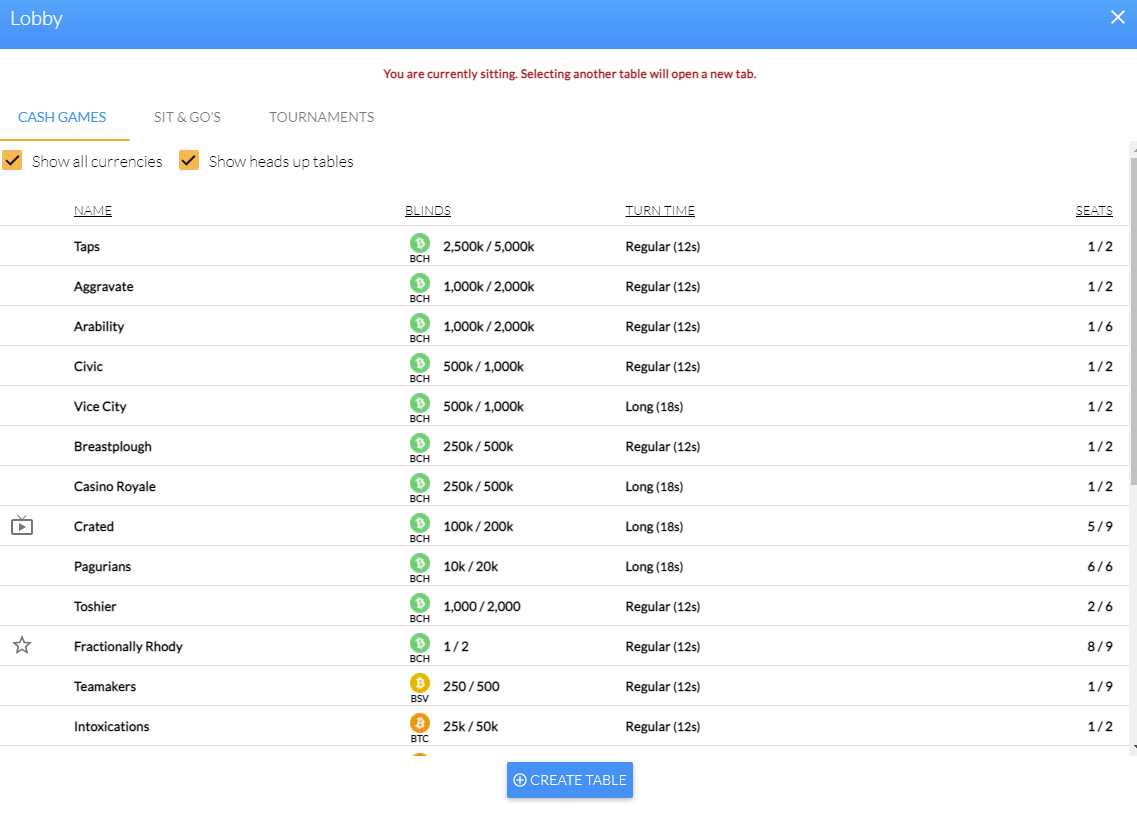Sort tables by Blinds column
This screenshot has height=826, width=1137.
tap(428, 210)
